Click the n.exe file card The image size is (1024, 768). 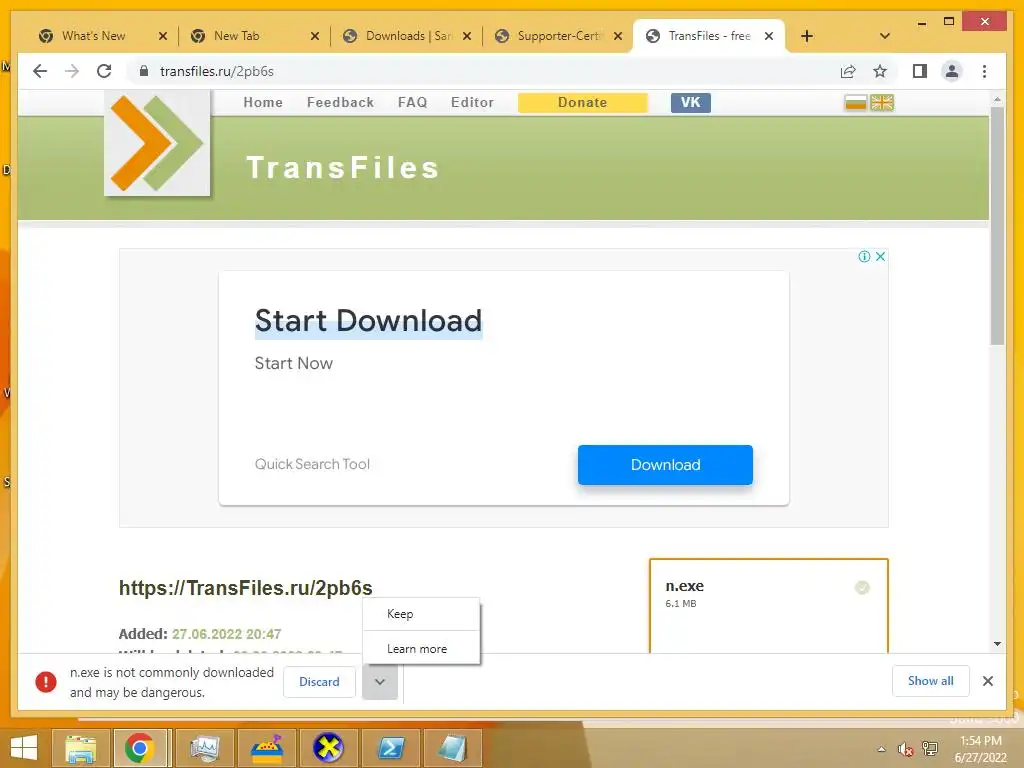click(x=769, y=605)
